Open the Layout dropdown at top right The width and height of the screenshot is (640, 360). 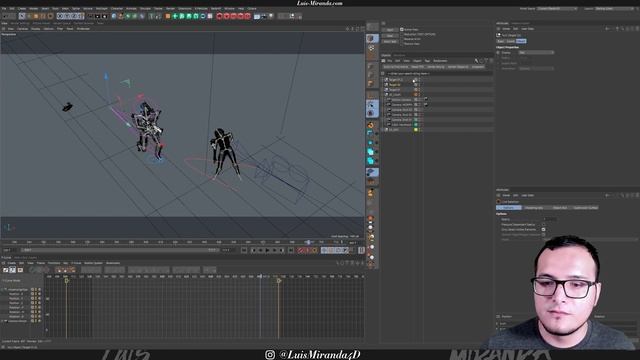pos(614,8)
